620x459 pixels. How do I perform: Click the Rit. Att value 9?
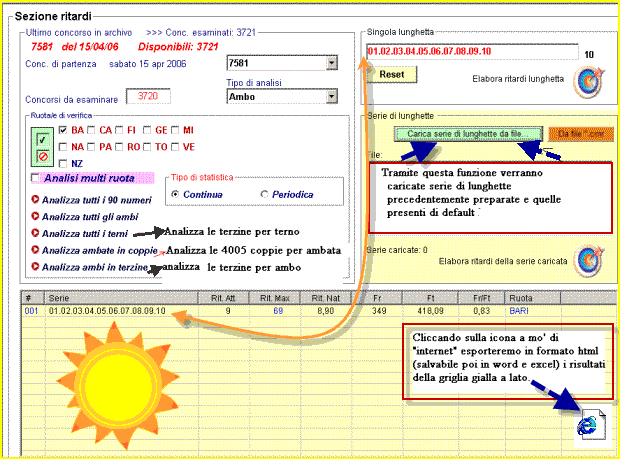click(x=228, y=311)
